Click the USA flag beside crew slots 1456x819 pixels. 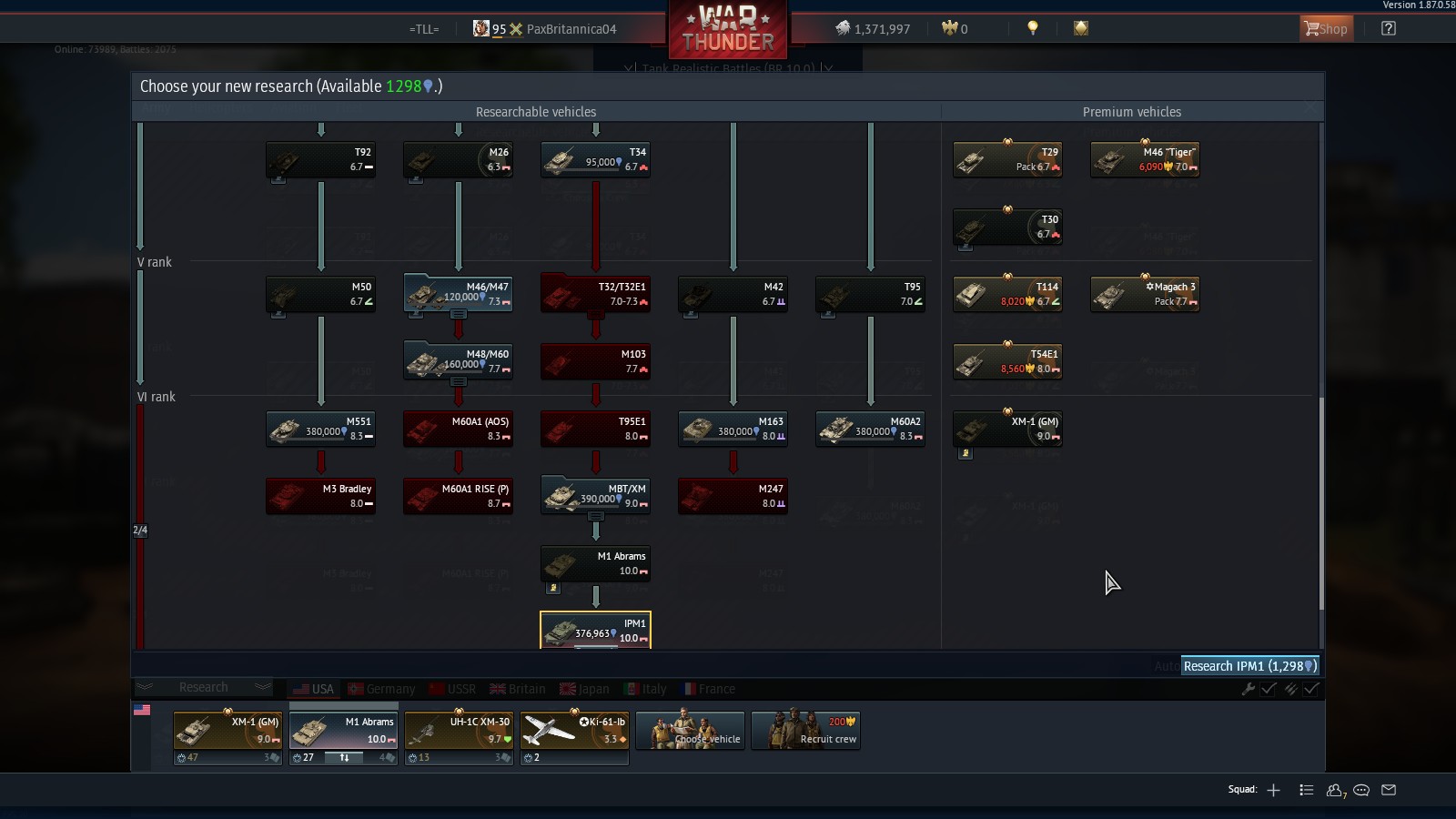(x=142, y=710)
